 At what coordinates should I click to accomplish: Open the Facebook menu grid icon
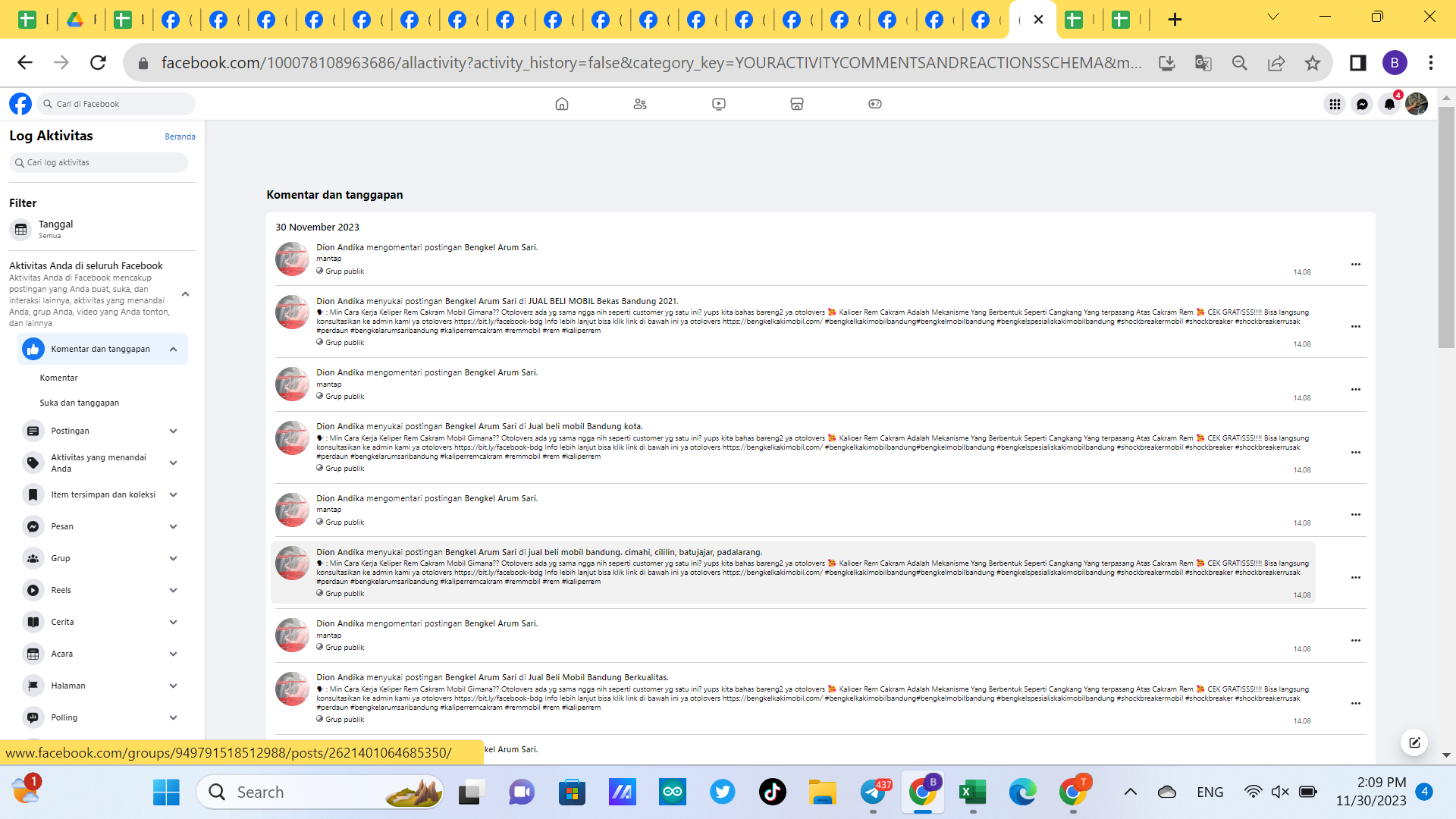[x=1335, y=104]
